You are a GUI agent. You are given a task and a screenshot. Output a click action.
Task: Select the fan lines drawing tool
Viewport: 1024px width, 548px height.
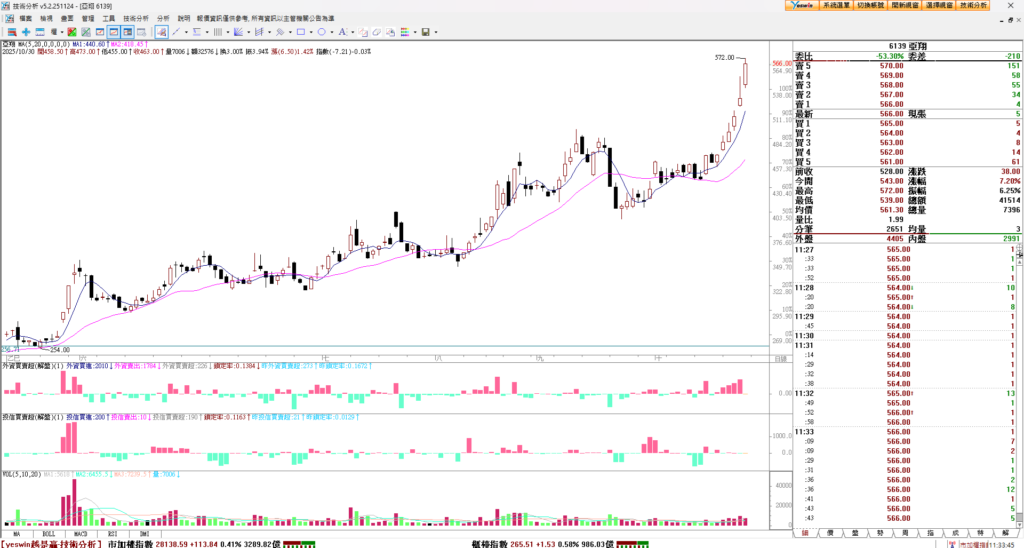(x=238, y=32)
